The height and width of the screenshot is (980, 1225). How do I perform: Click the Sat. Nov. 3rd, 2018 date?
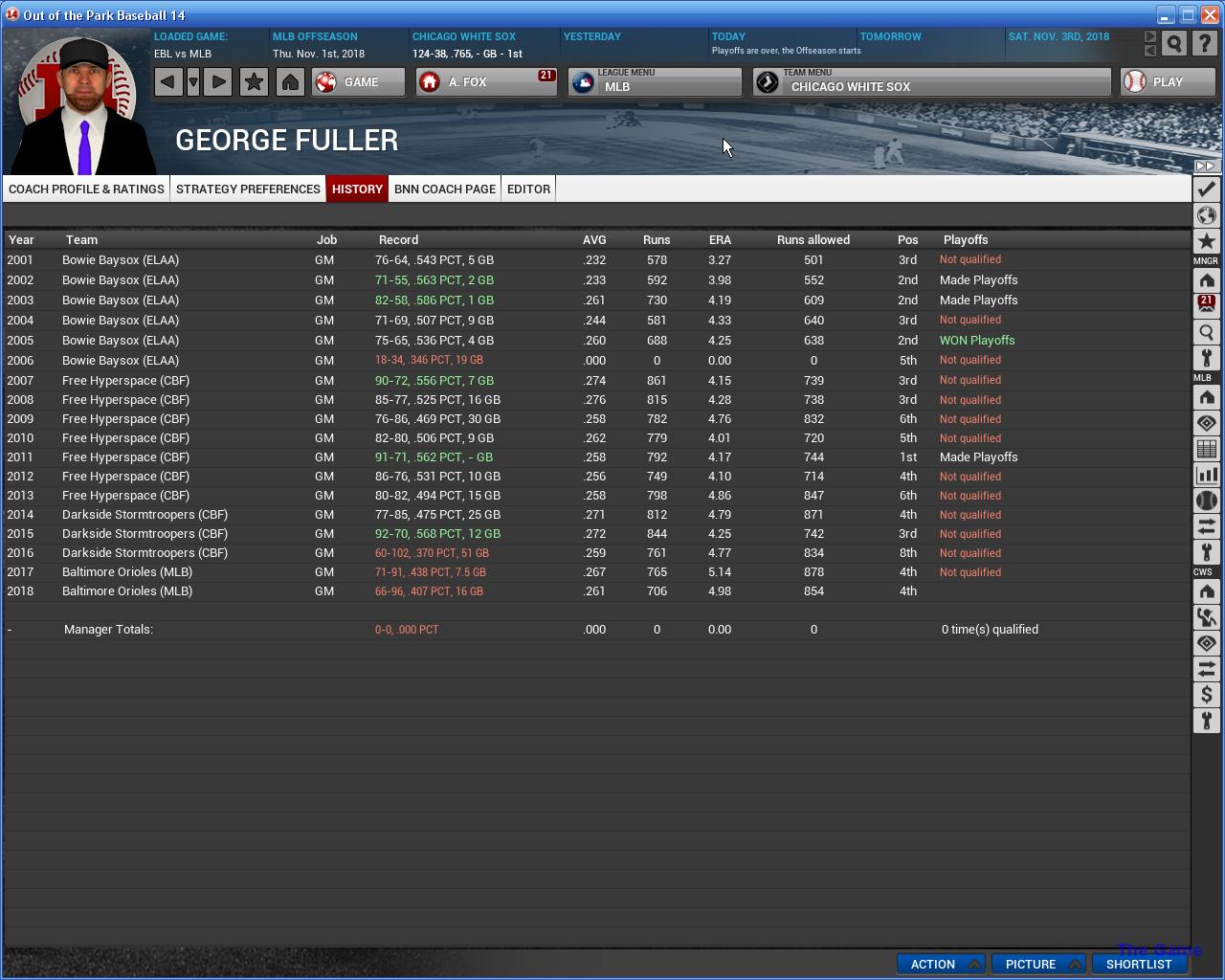1058,36
